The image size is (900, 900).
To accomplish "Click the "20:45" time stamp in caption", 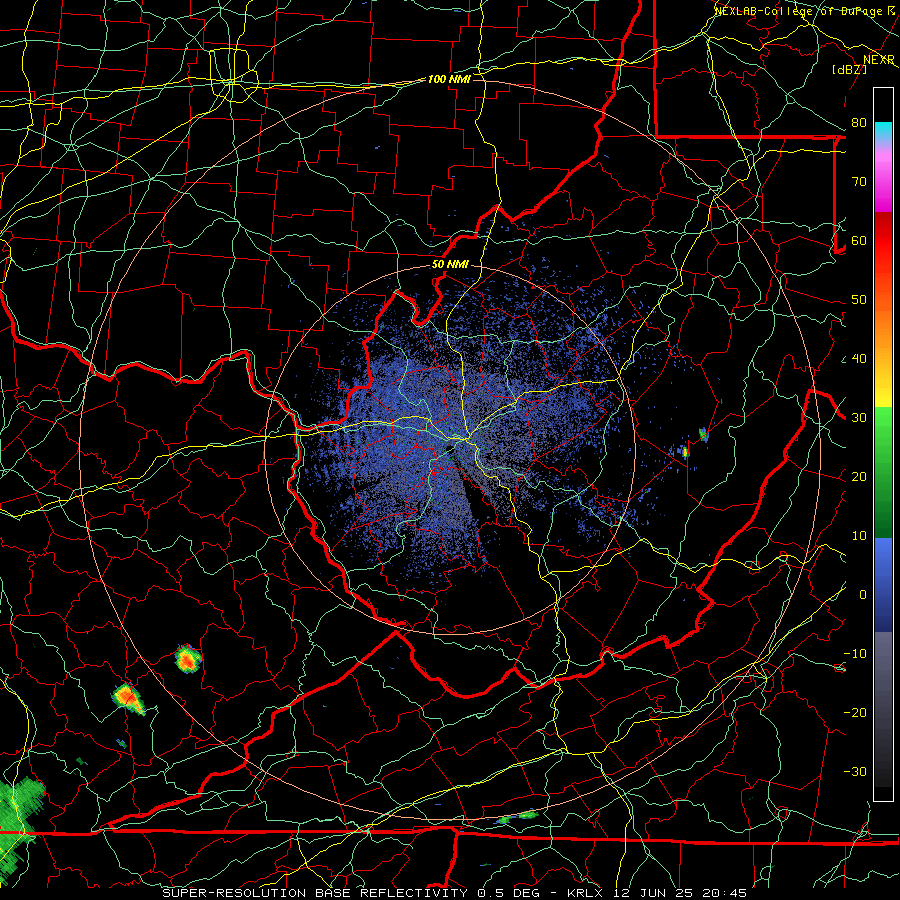I will coord(726,893).
